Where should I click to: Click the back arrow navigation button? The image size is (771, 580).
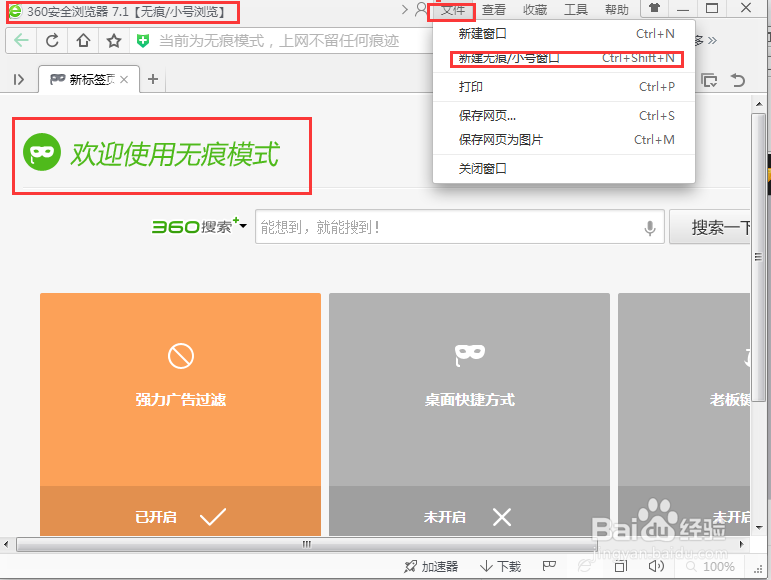(21, 40)
